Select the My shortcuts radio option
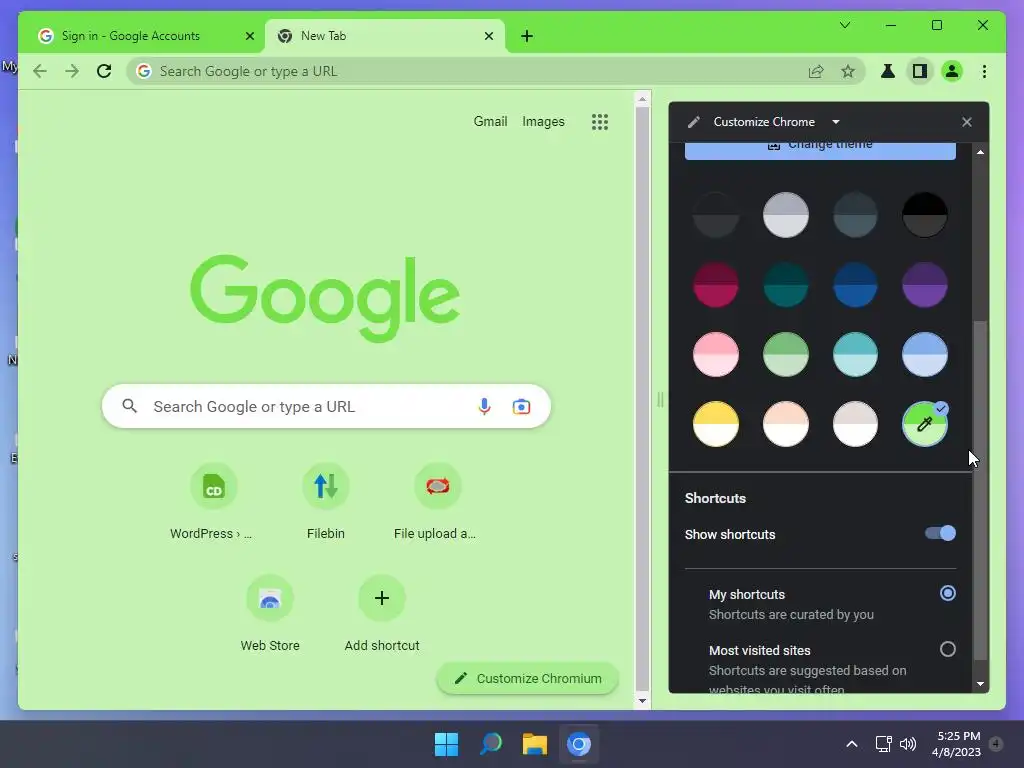 tap(948, 593)
